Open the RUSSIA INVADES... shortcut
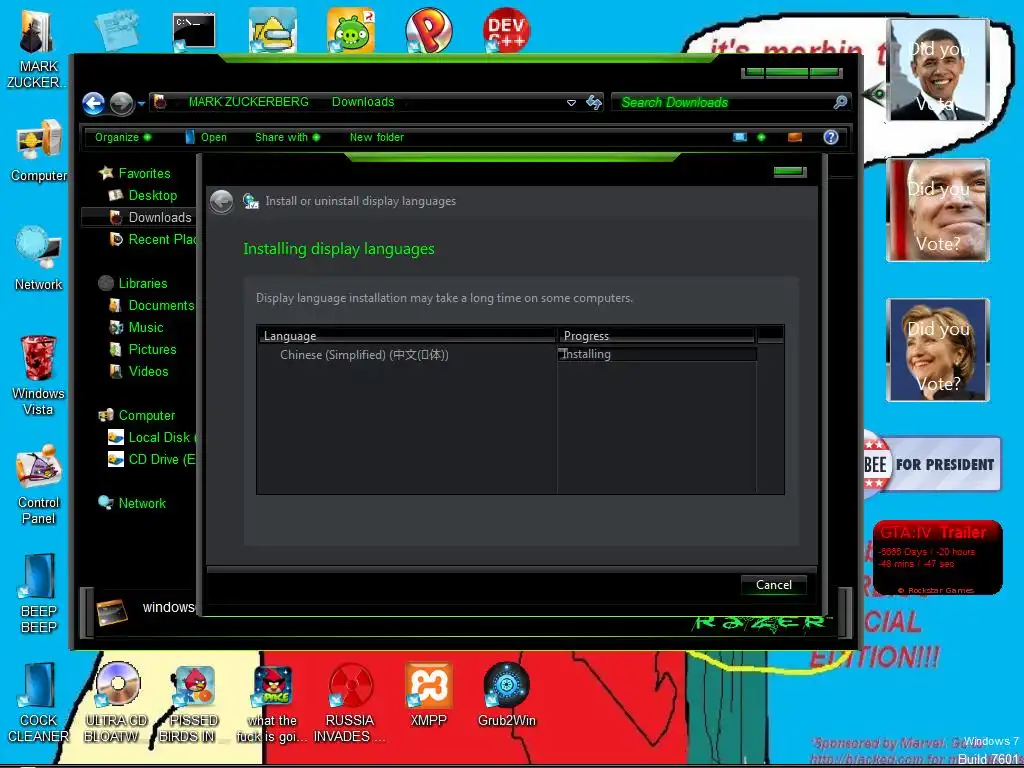Viewport: 1024px width, 768px height. point(350,703)
